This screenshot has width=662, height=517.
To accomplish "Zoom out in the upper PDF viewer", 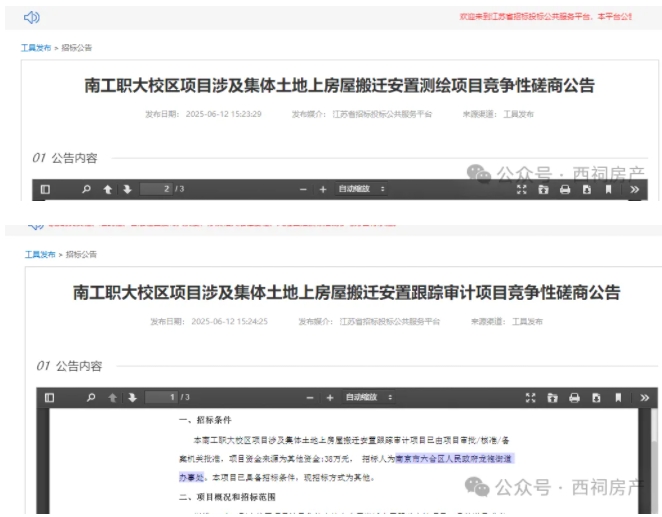I will point(303,189).
